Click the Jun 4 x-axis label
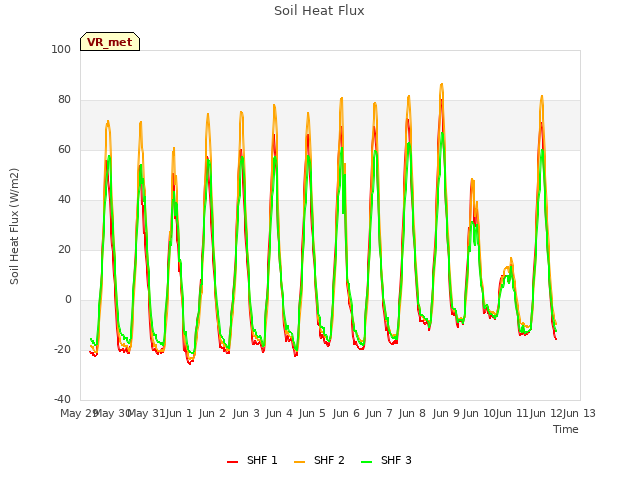 (279, 413)
